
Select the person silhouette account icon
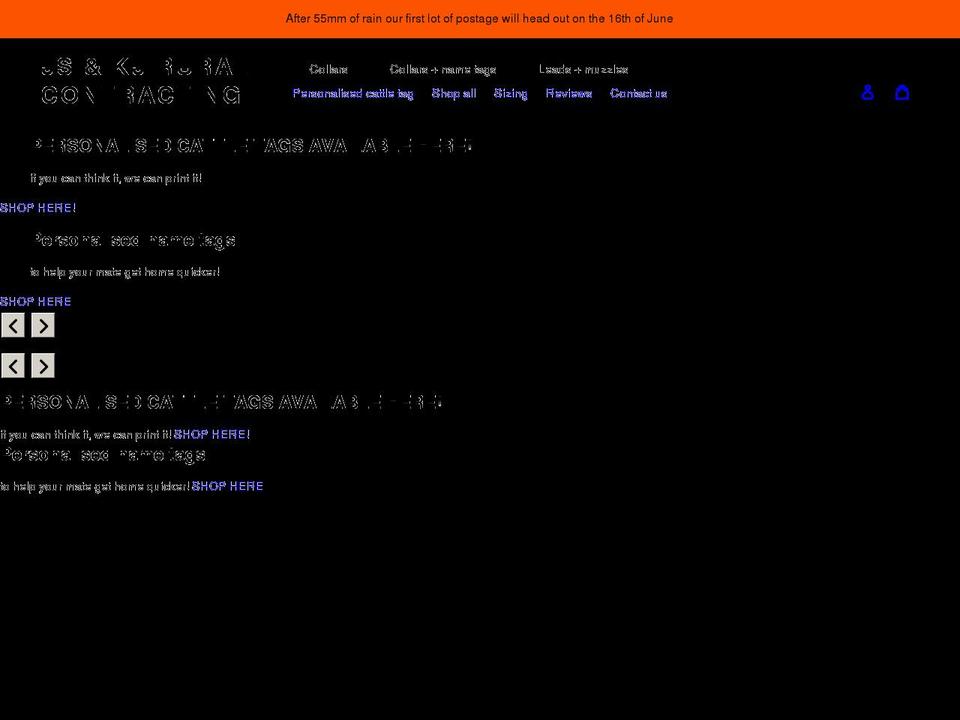coord(868,92)
